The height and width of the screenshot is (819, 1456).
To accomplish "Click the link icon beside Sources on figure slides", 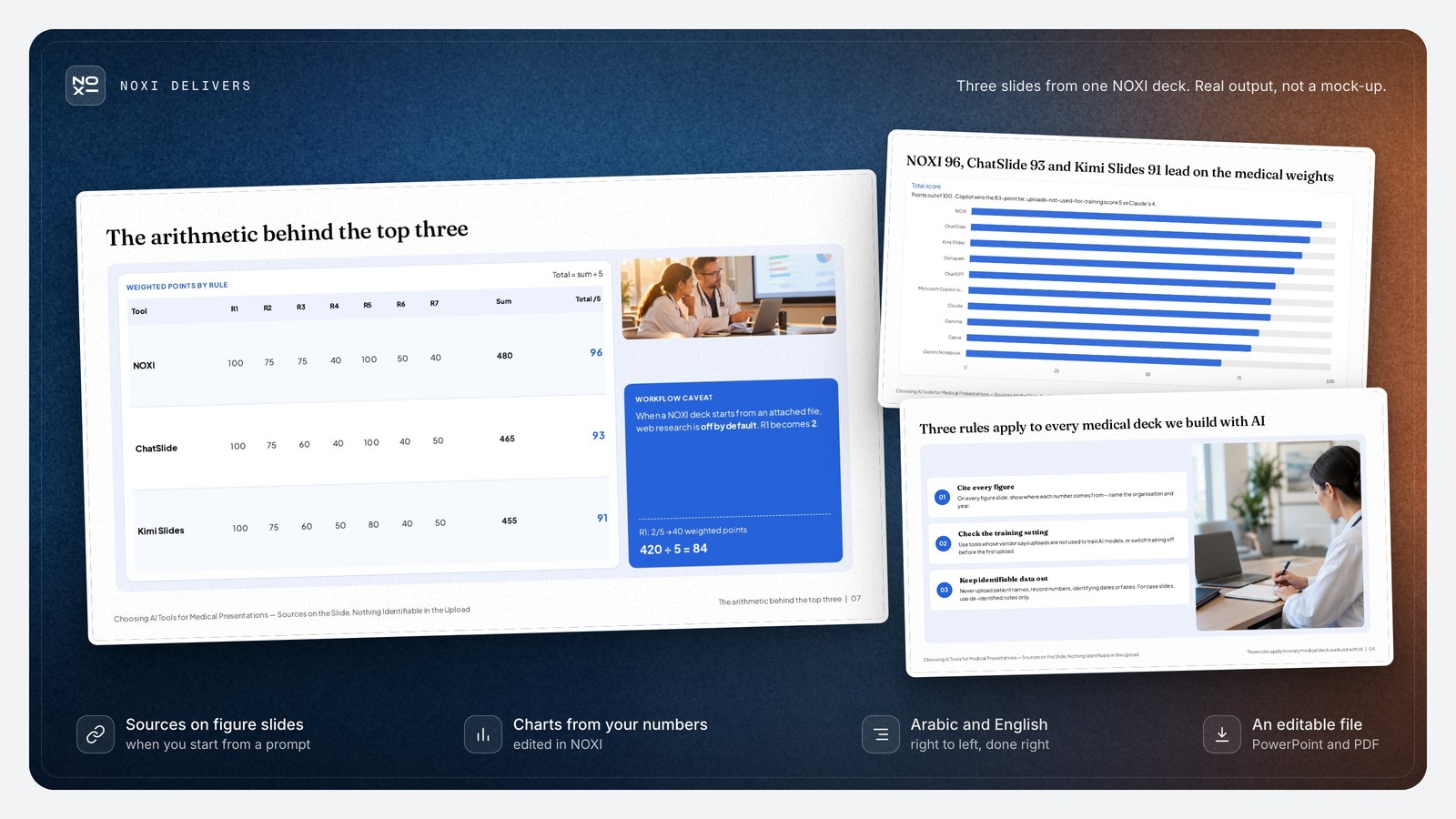I will [x=96, y=734].
